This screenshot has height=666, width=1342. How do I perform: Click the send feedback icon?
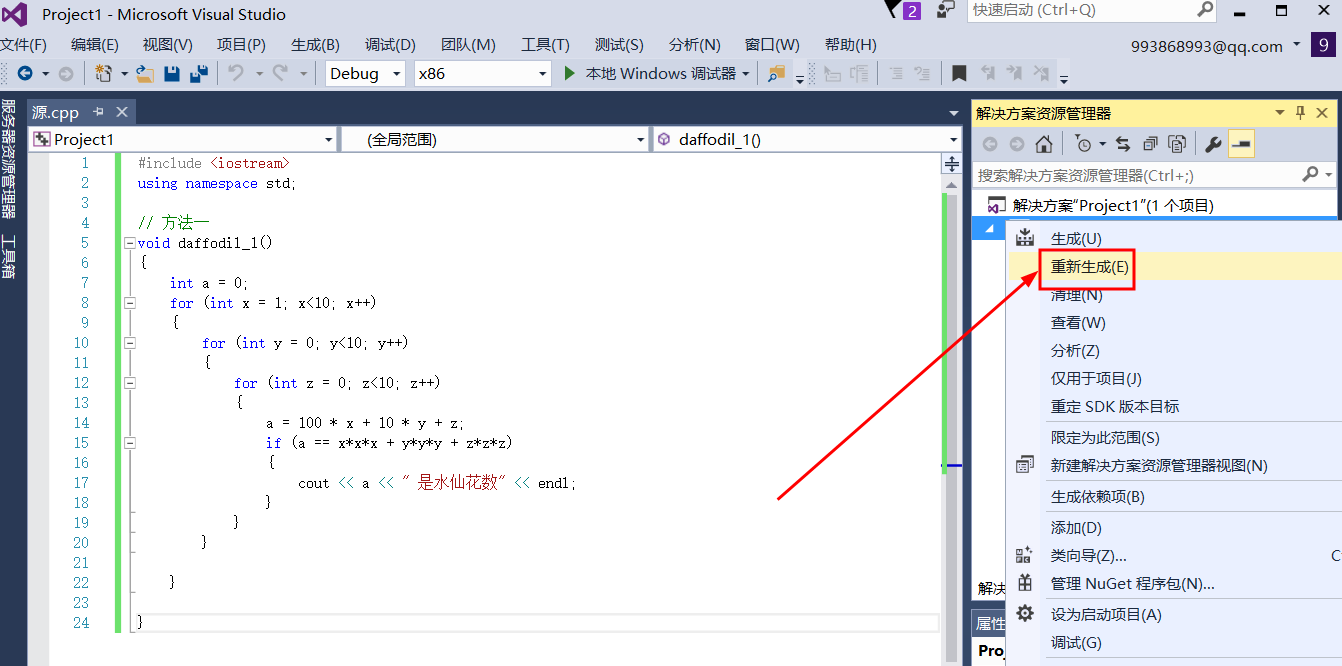tap(946, 11)
